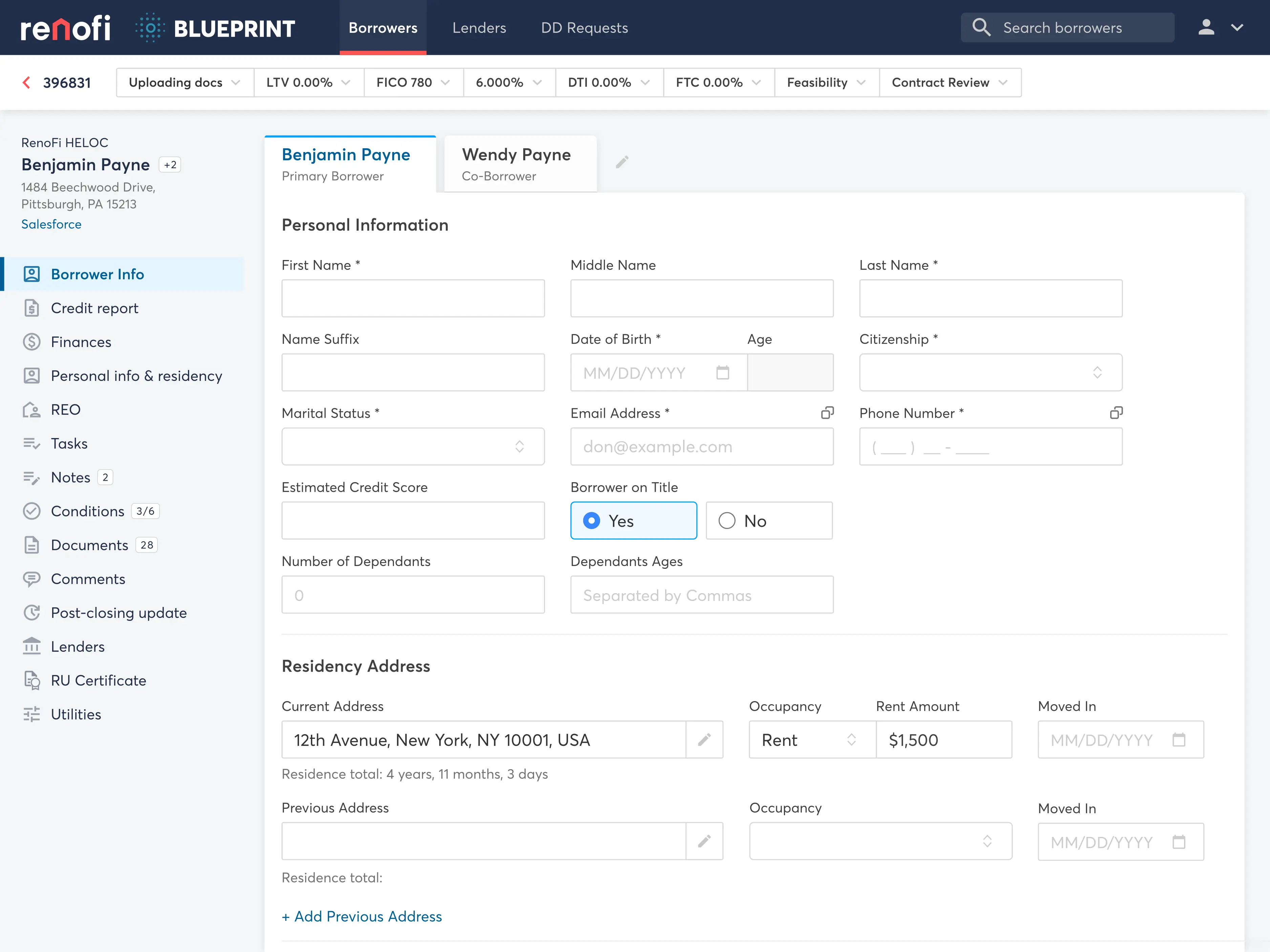Click the Email Address field
Screen dimensions: 1270x952
[702, 447]
